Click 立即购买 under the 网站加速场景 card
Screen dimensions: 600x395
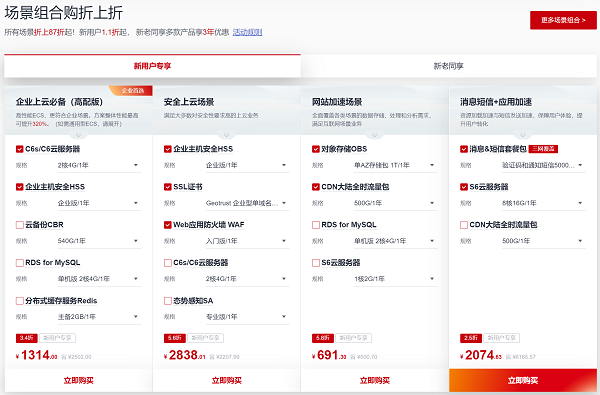click(375, 380)
